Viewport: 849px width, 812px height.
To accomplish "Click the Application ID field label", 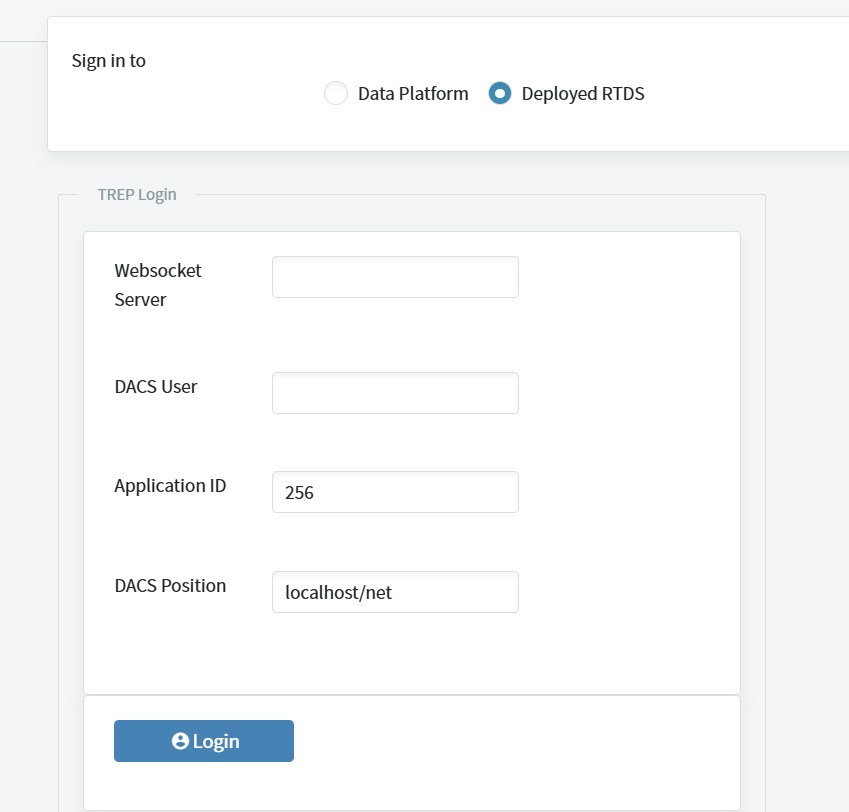I will click(x=170, y=486).
